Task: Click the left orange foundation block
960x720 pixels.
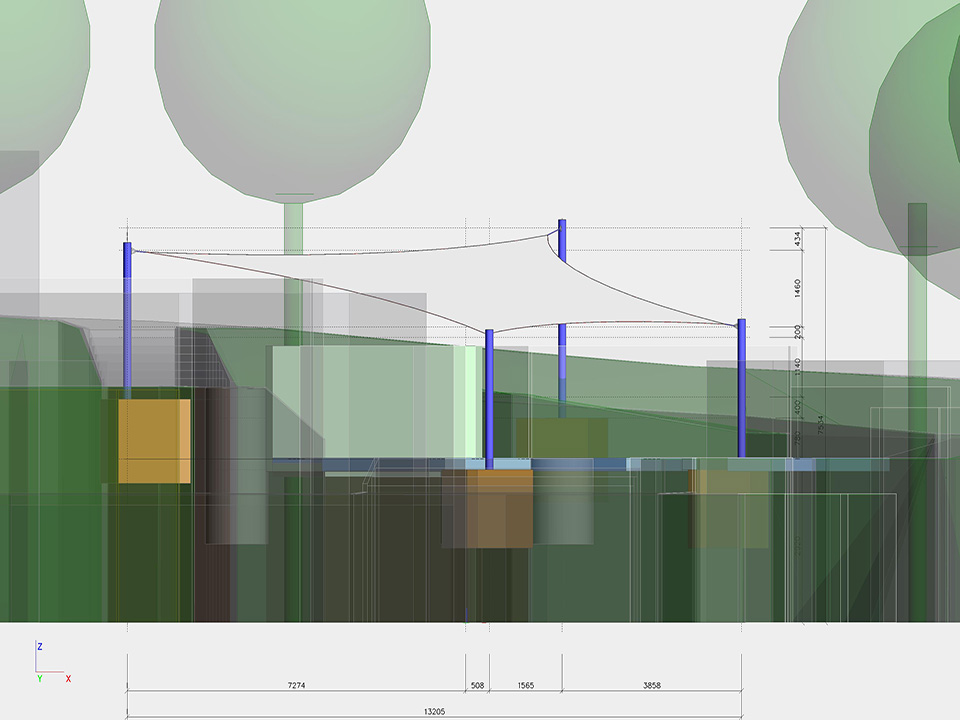Action: point(154,441)
